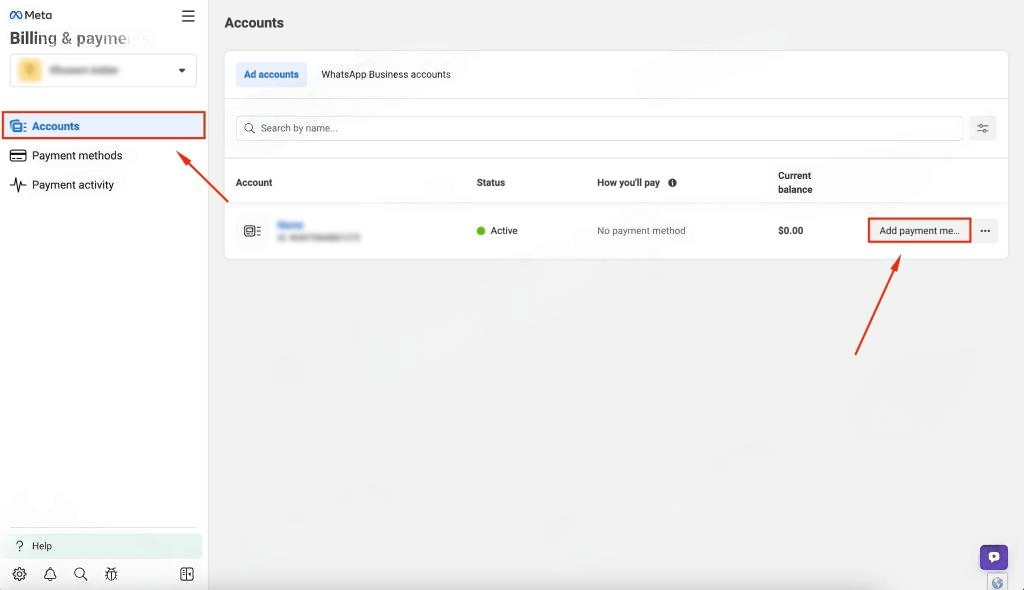Click the $0.00 balance value
Image resolution: width=1024 pixels, height=590 pixels.
[x=790, y=231]
